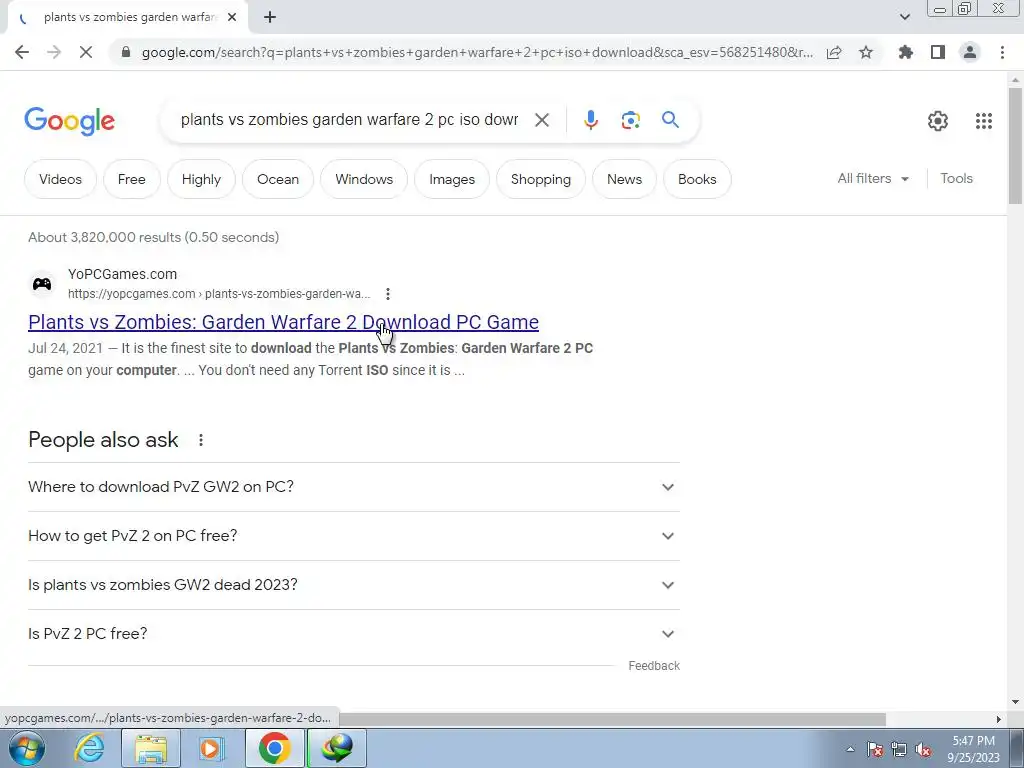1024x768 pixels.
Task: Open the Google apps grid
Action: pos(984,121)
